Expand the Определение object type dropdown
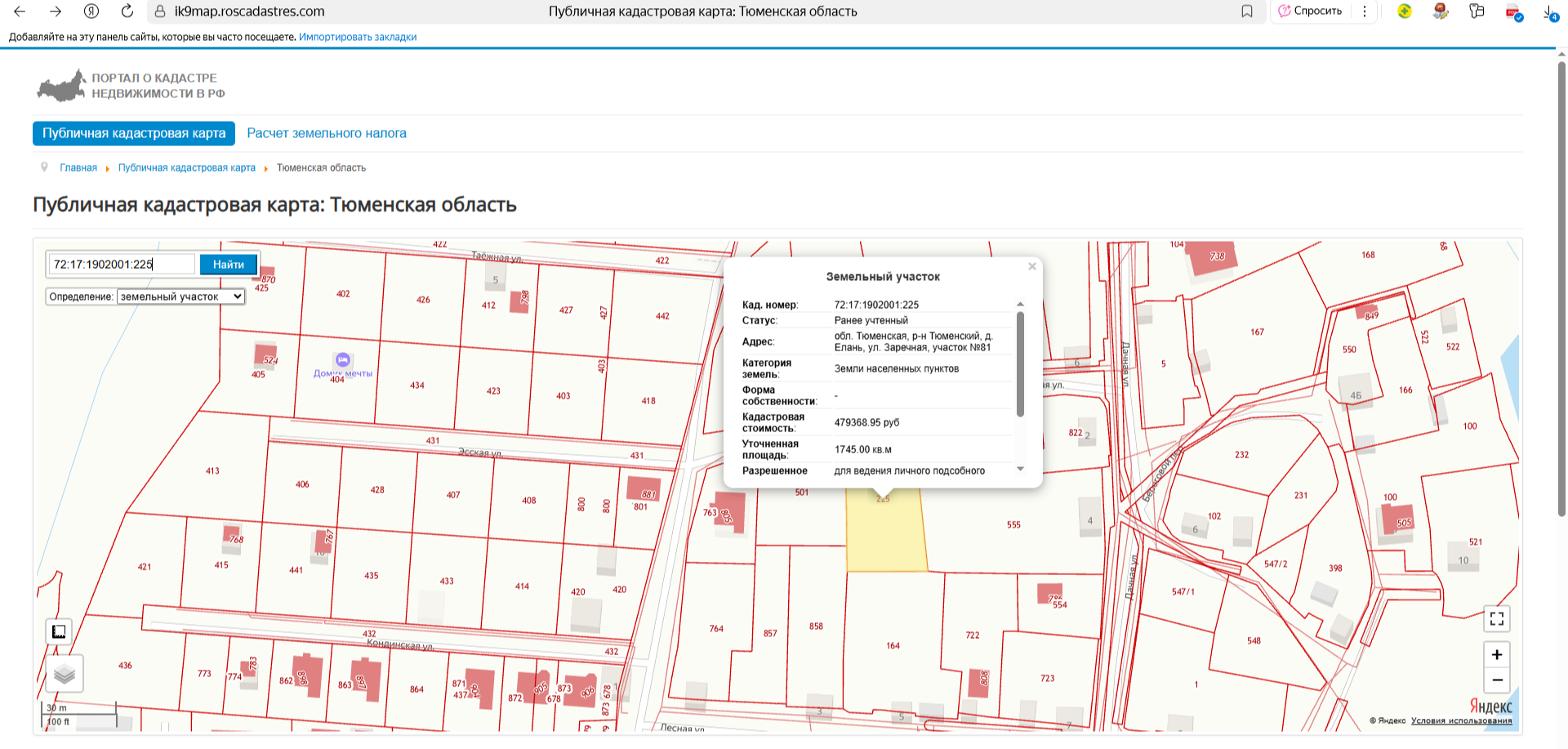The width and height of the screenshot is (1568, 749). tap(180, 296)
